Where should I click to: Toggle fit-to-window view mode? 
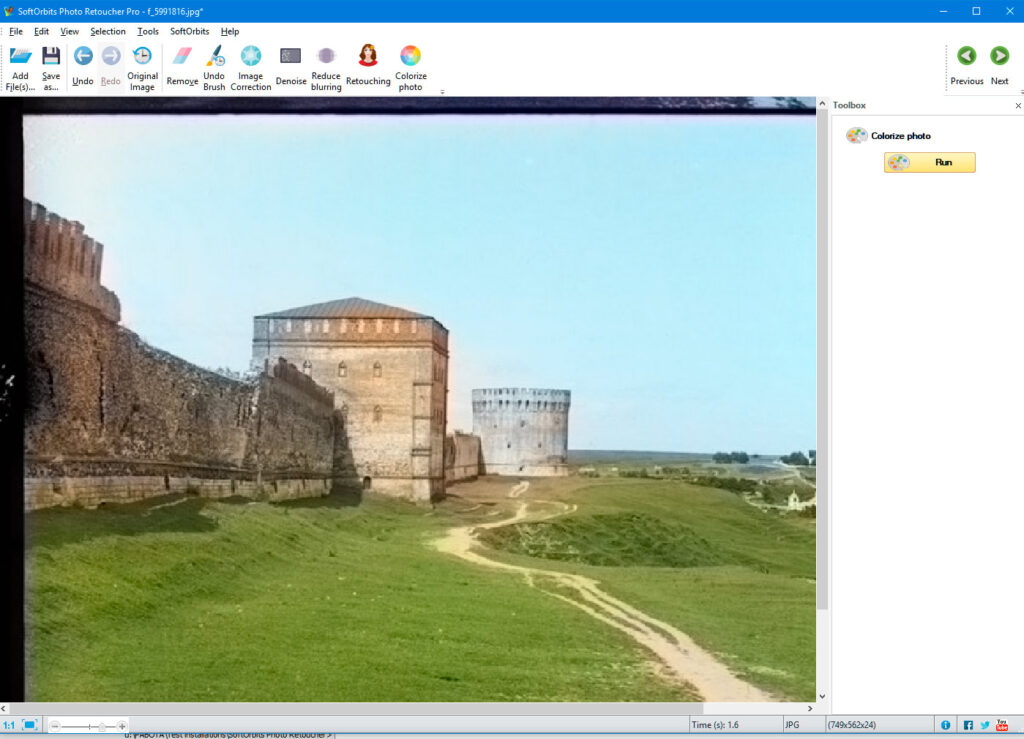(29, 725)
